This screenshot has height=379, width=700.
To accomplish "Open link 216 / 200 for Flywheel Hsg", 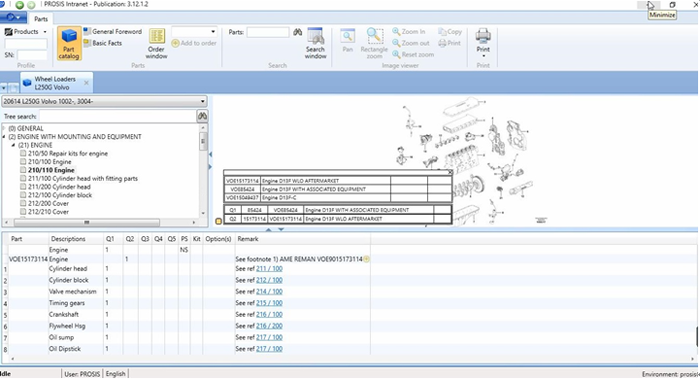I will [x=269, y=326].
